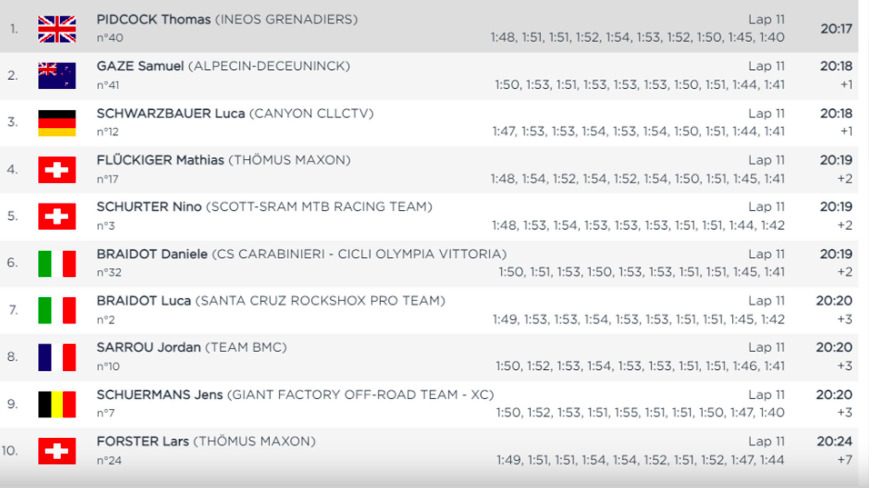This screenshot has height=488, width=869.
Task: Click the German flag beside SCHWARZBAUER Luca
Action: pos(57,123)
